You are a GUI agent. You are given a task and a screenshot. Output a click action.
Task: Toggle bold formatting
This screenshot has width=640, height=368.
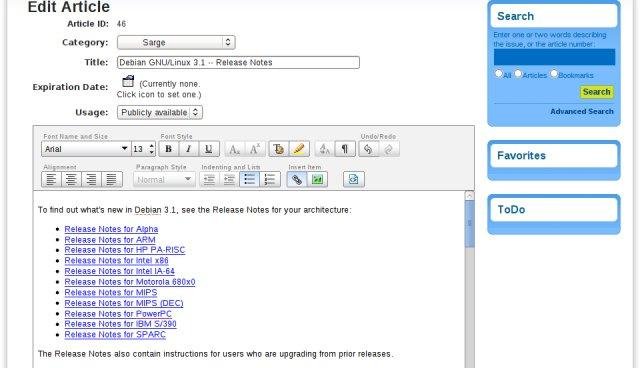(168, 149)
